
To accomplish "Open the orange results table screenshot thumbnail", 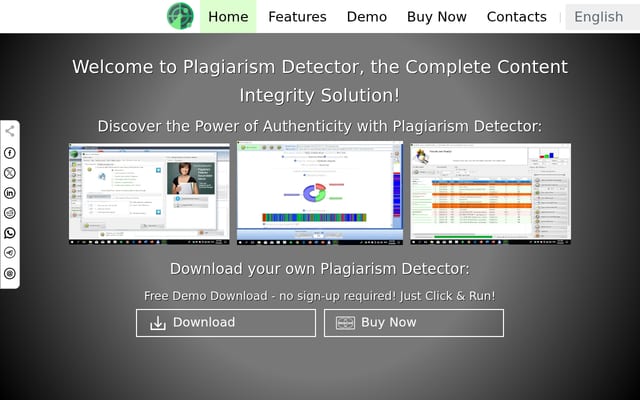I will pos(491,194).
